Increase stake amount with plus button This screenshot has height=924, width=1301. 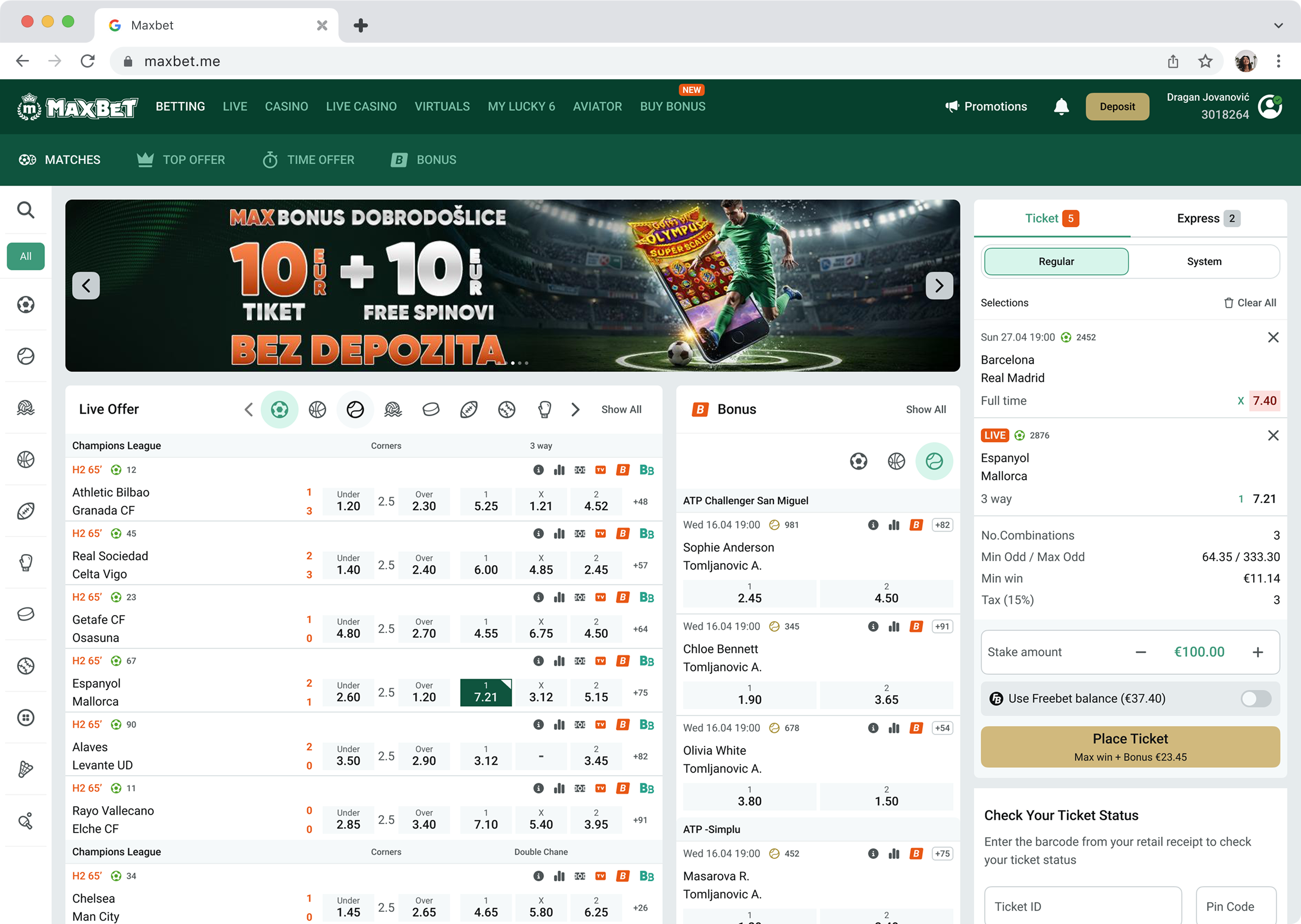[1257, 652]
